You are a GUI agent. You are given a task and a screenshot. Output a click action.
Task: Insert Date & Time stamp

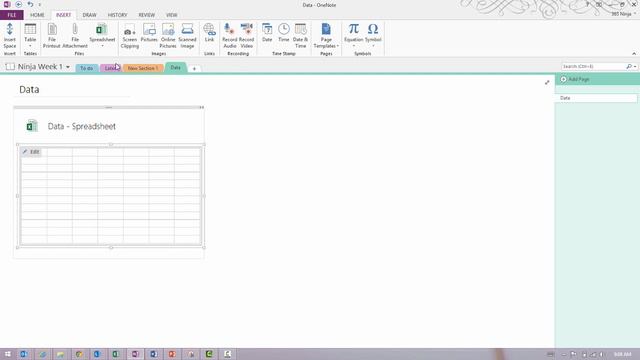[x=300, y=36]
